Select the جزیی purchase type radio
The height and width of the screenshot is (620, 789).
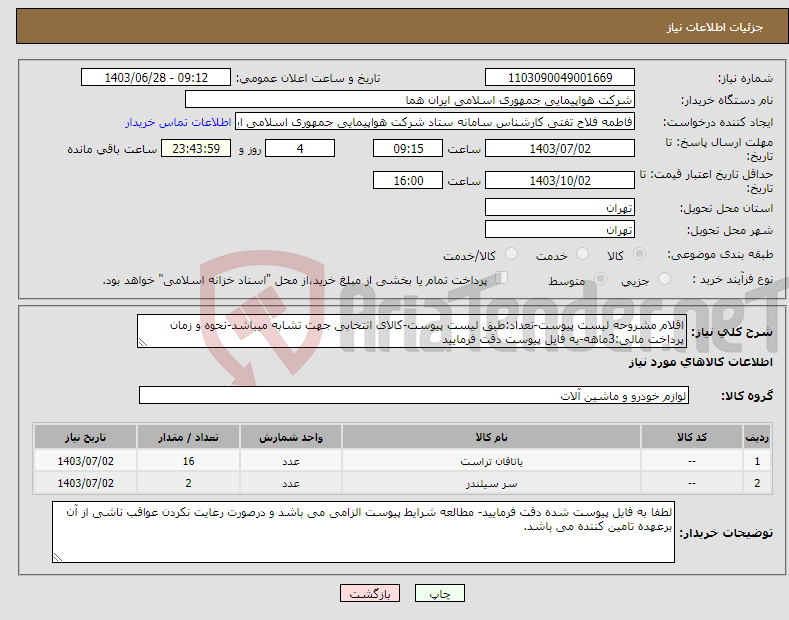(664, 278)
